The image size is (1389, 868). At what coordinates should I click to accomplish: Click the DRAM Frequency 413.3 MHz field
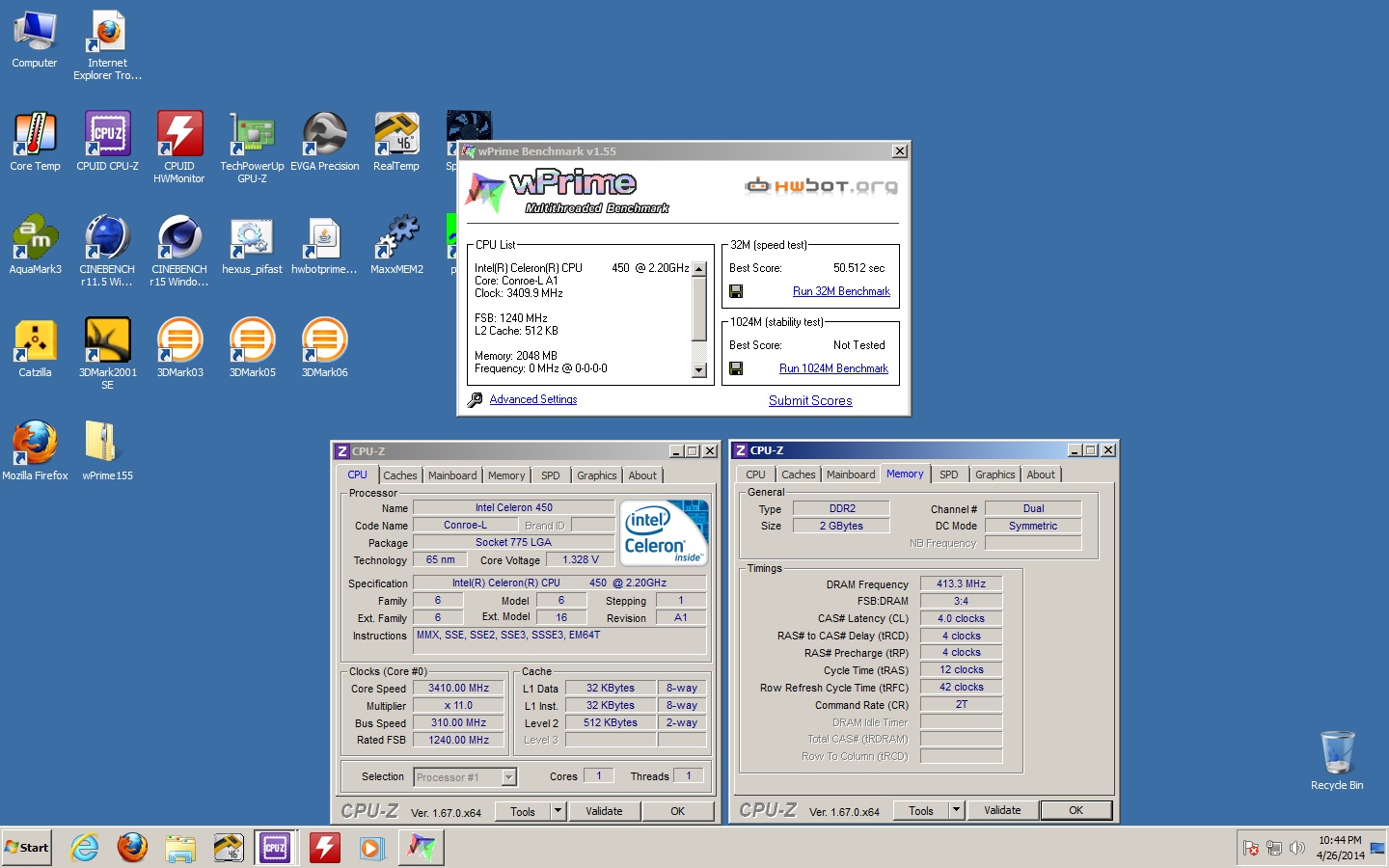pos(962,583)
